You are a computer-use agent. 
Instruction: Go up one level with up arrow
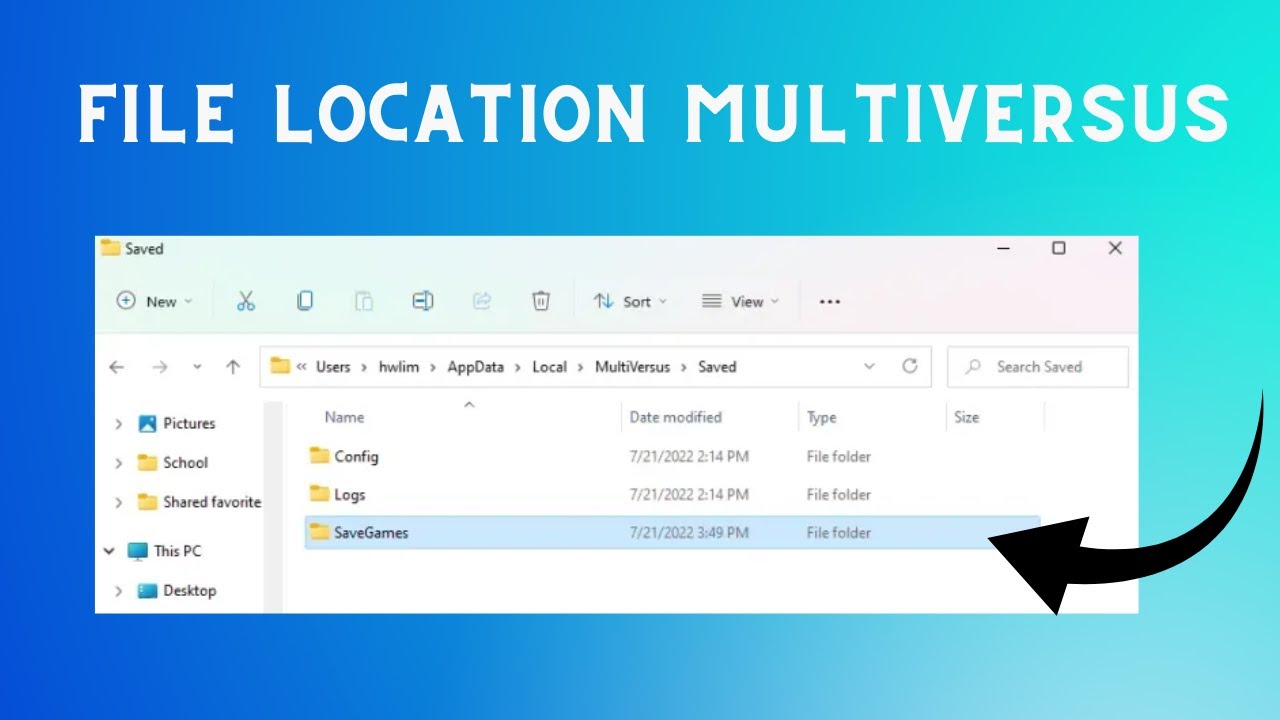[233, 367]
